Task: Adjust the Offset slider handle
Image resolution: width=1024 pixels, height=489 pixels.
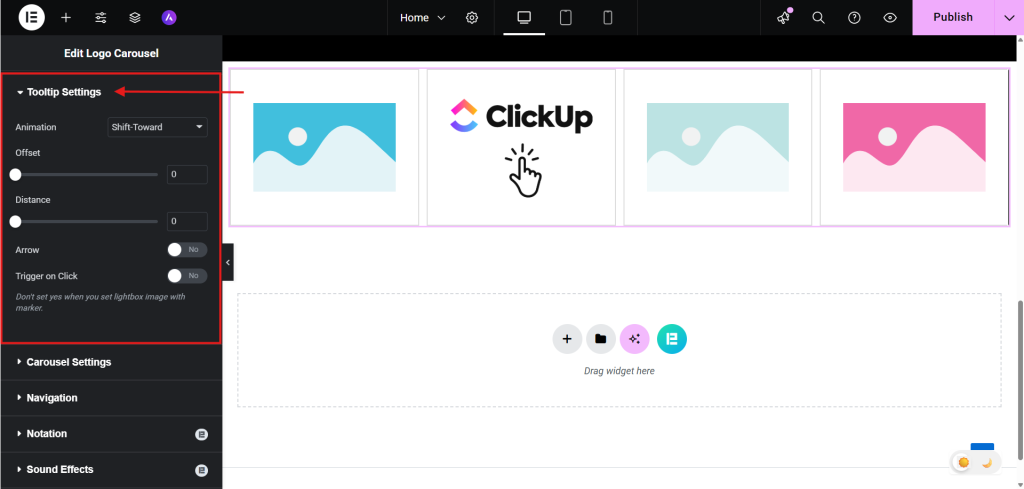Action: point(15,174)
